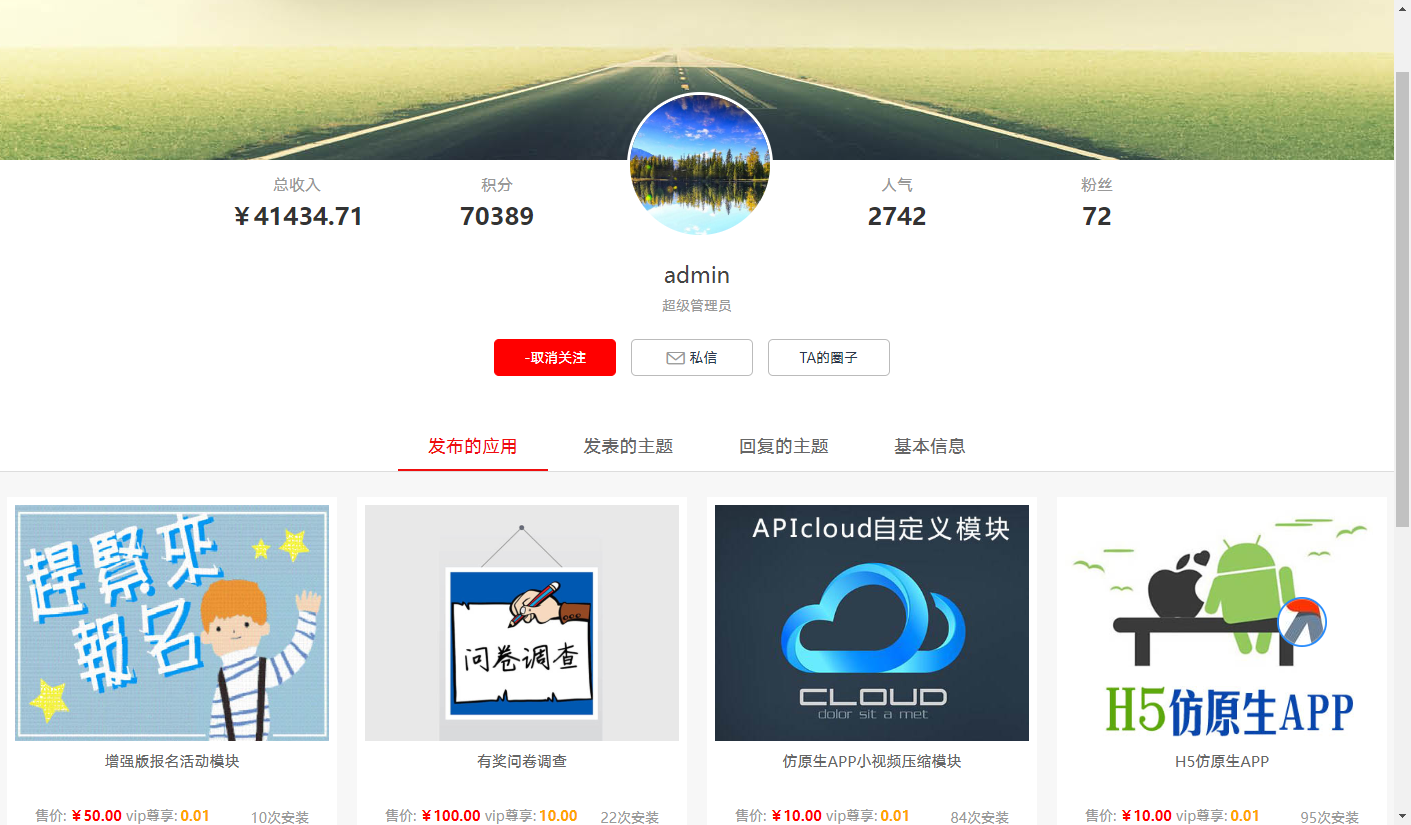Open 有奖问卷调查 thumbnail image
The image size is (1411, 825).
coord(522,623)
